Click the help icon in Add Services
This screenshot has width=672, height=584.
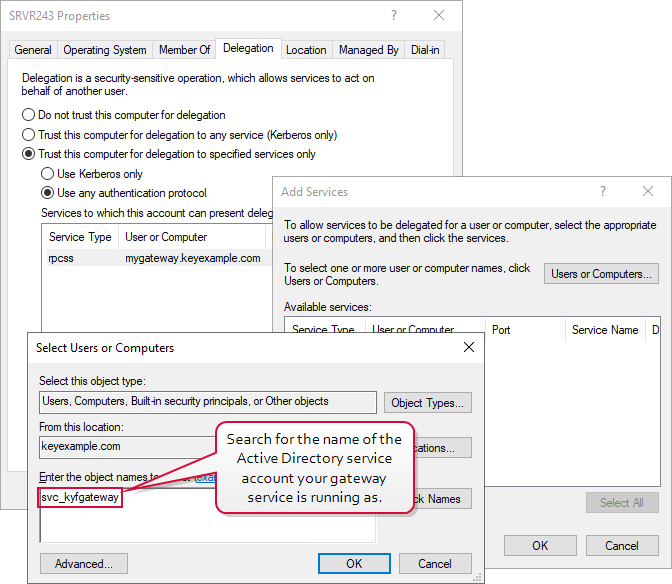tap(602, 191)
